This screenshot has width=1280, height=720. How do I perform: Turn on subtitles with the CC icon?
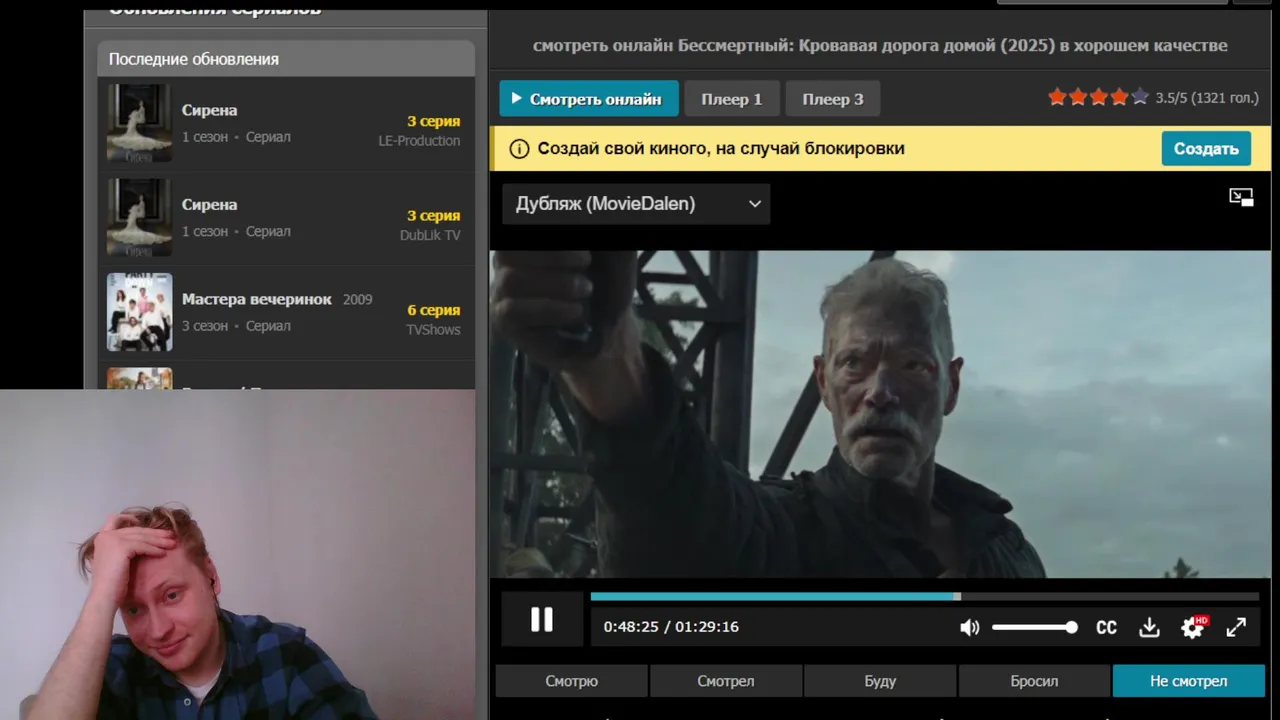coord(1106,628)
